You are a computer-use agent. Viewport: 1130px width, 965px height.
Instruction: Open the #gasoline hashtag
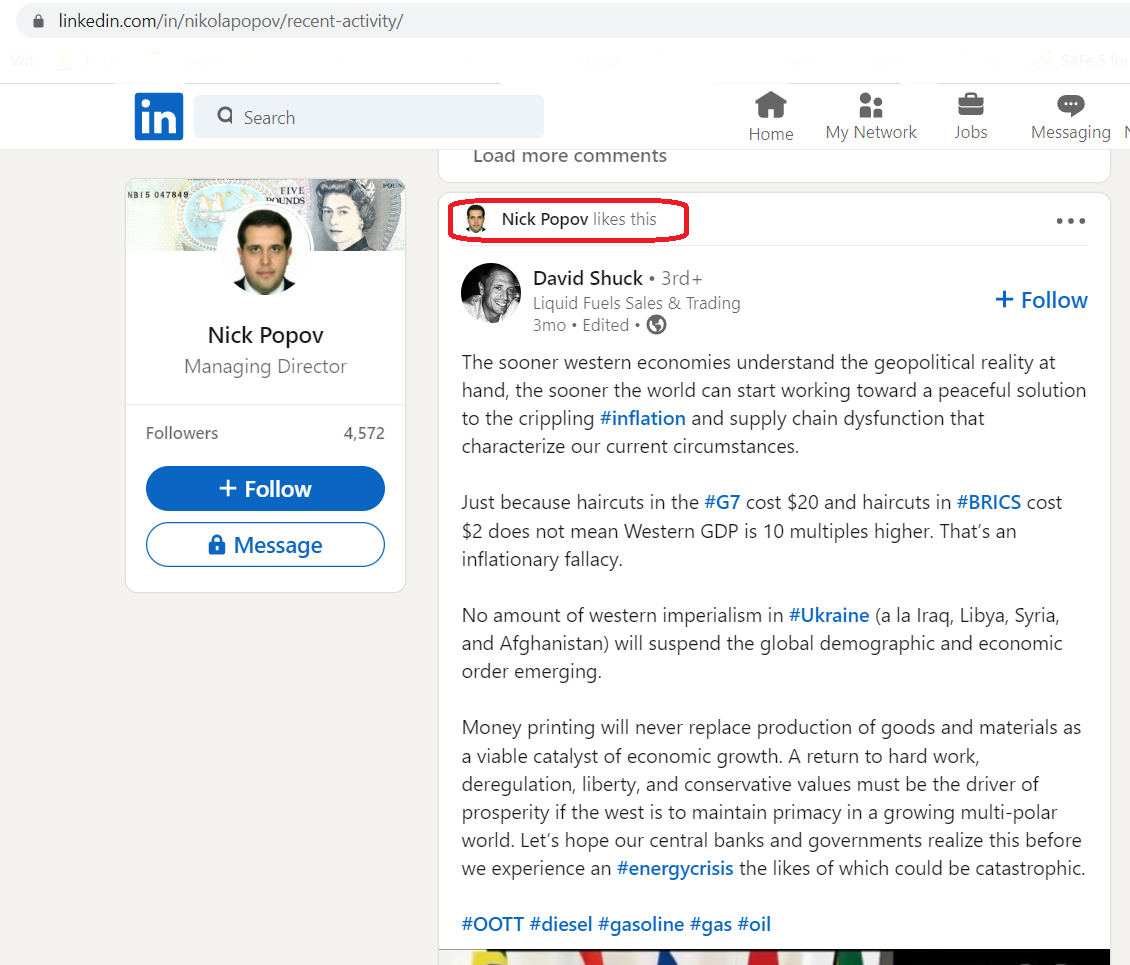[x=641, y=924]
